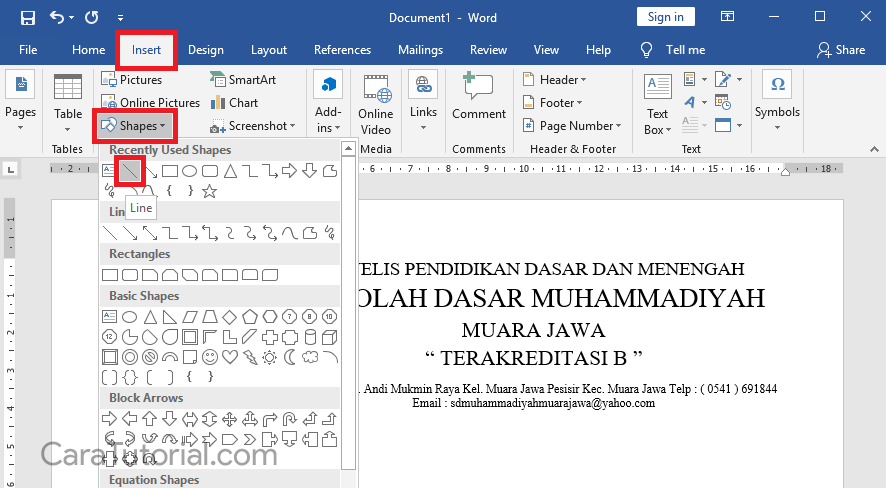Pick the cross basic shape
Image resolution: width=886 pixels, height=488 pixels.
point(270,337)
